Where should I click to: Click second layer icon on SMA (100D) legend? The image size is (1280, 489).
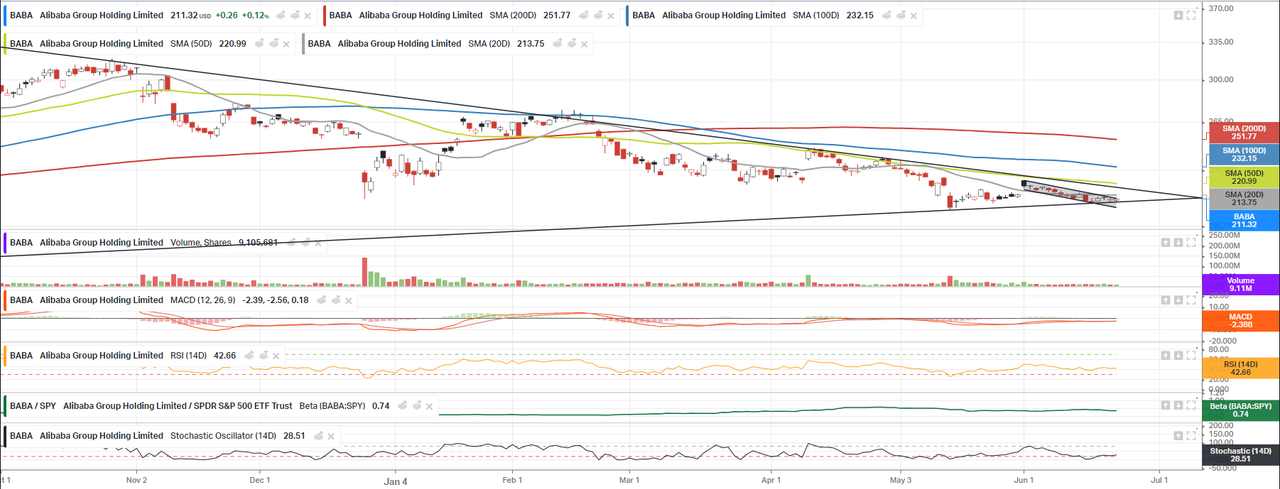point(900,16)
